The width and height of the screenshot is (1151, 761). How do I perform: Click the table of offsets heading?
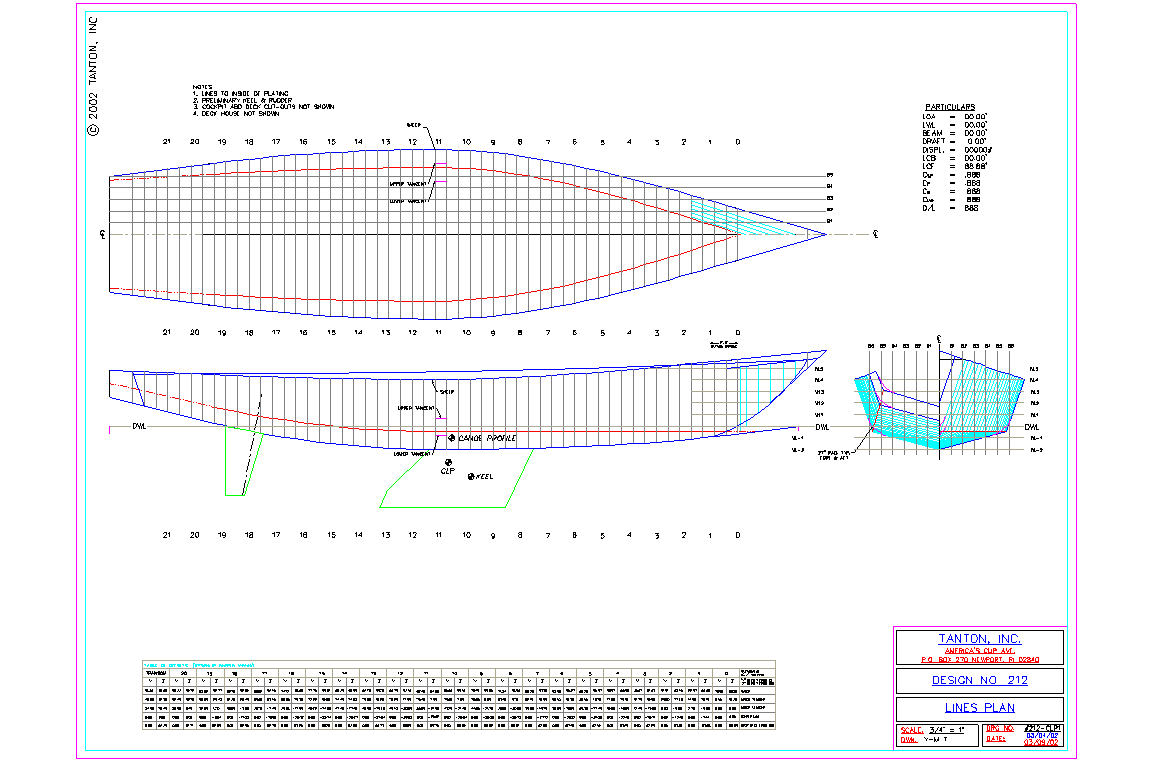199,665
